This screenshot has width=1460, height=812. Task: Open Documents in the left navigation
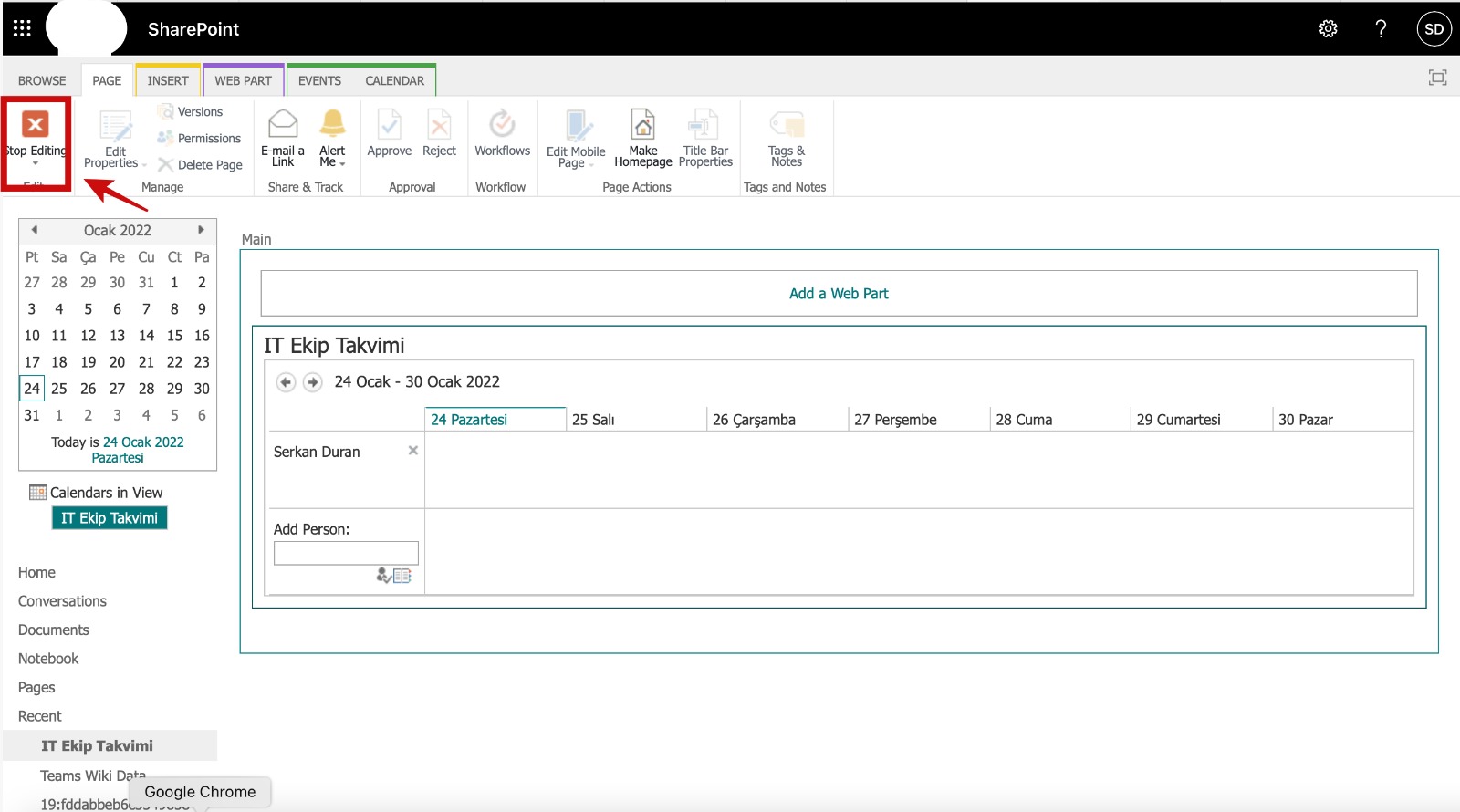54,630
